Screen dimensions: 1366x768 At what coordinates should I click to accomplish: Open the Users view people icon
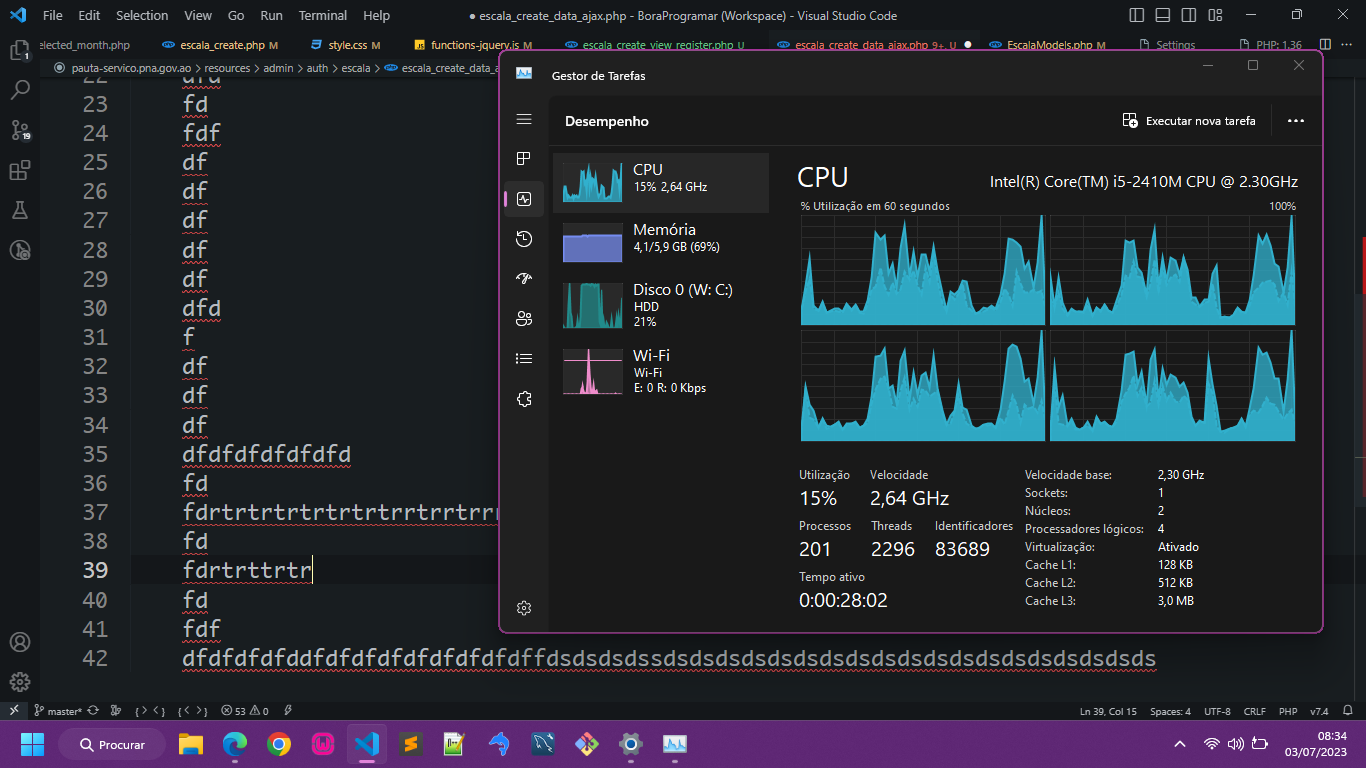(x=523, y=318)
